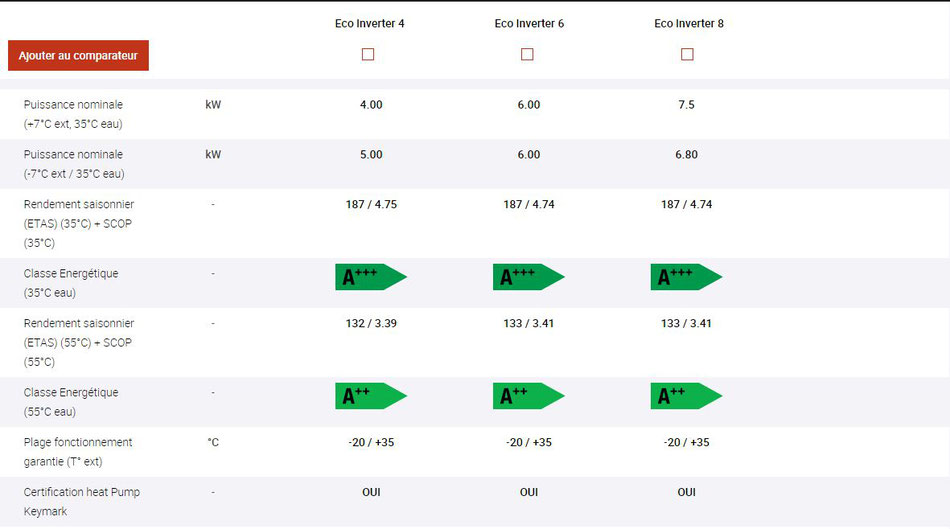950x529 pixels.
Task: Select the Eco Inverter 8 column header
Action: [x=689, y=24]
